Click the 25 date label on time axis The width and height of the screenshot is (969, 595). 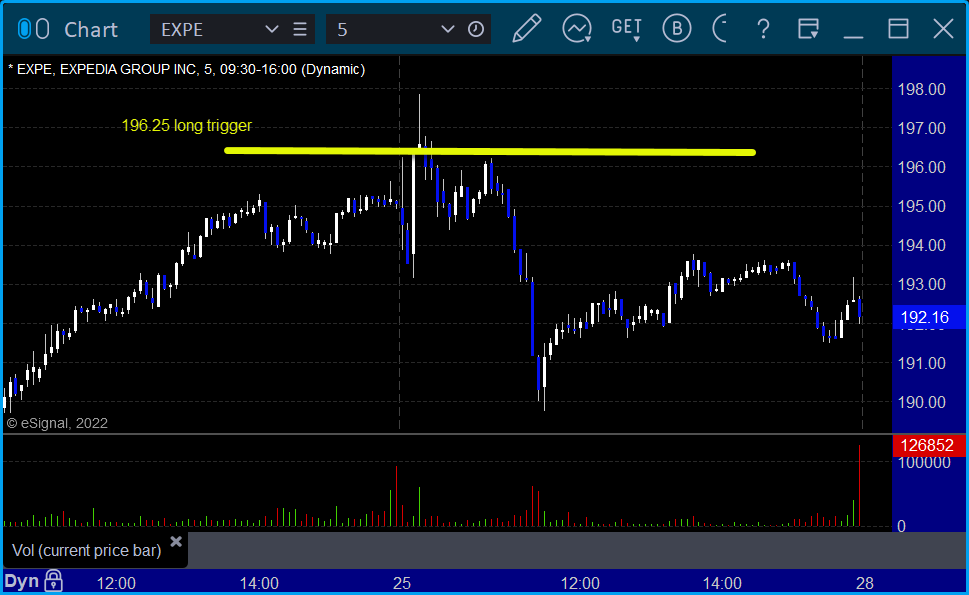[x=402, y=583]
